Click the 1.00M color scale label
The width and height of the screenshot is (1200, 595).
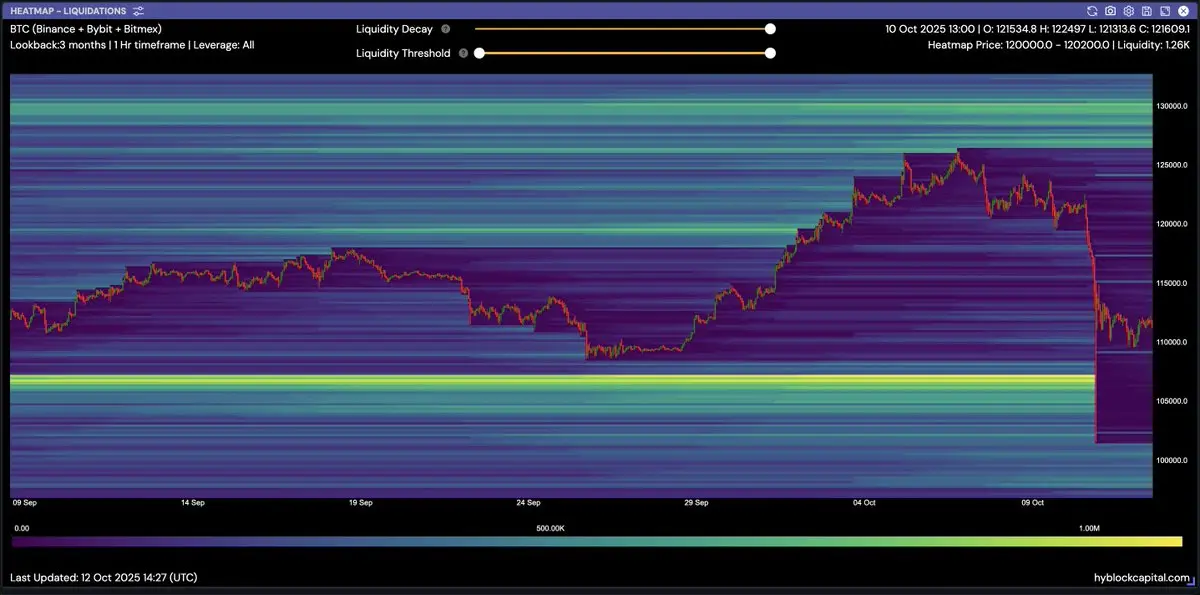click(1089, 527)
